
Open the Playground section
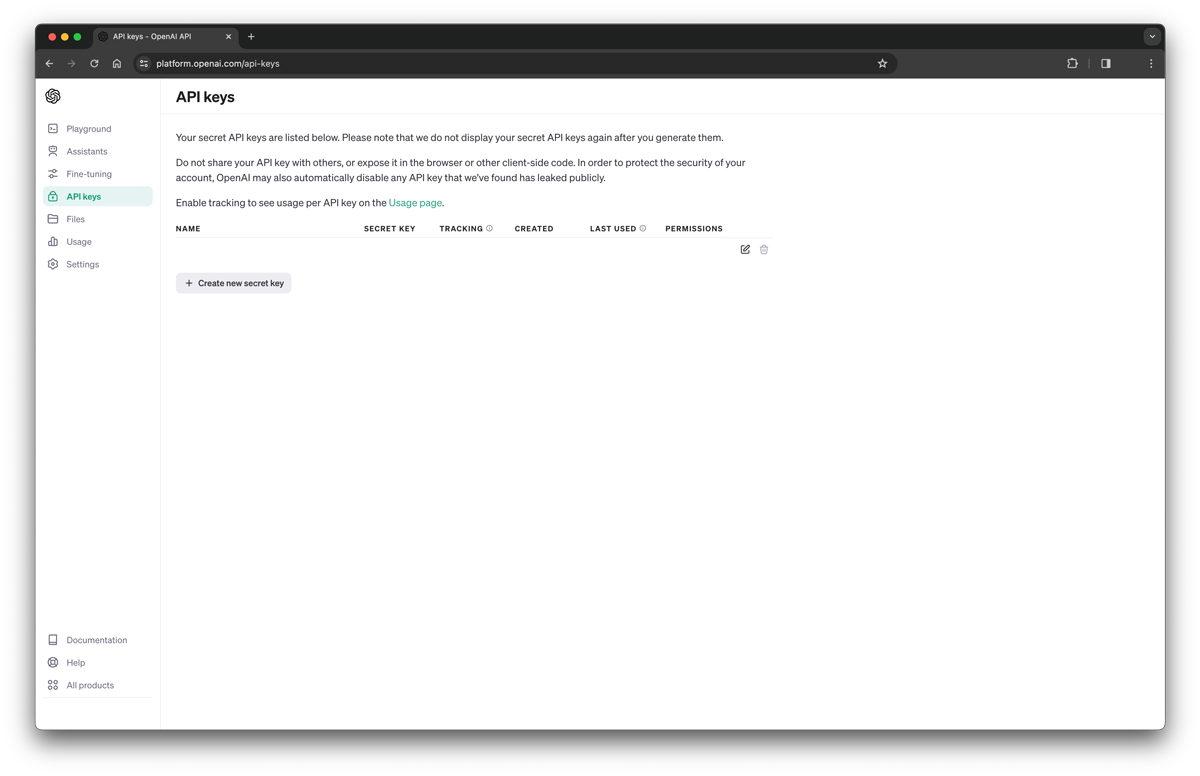(x=97, y=129)
